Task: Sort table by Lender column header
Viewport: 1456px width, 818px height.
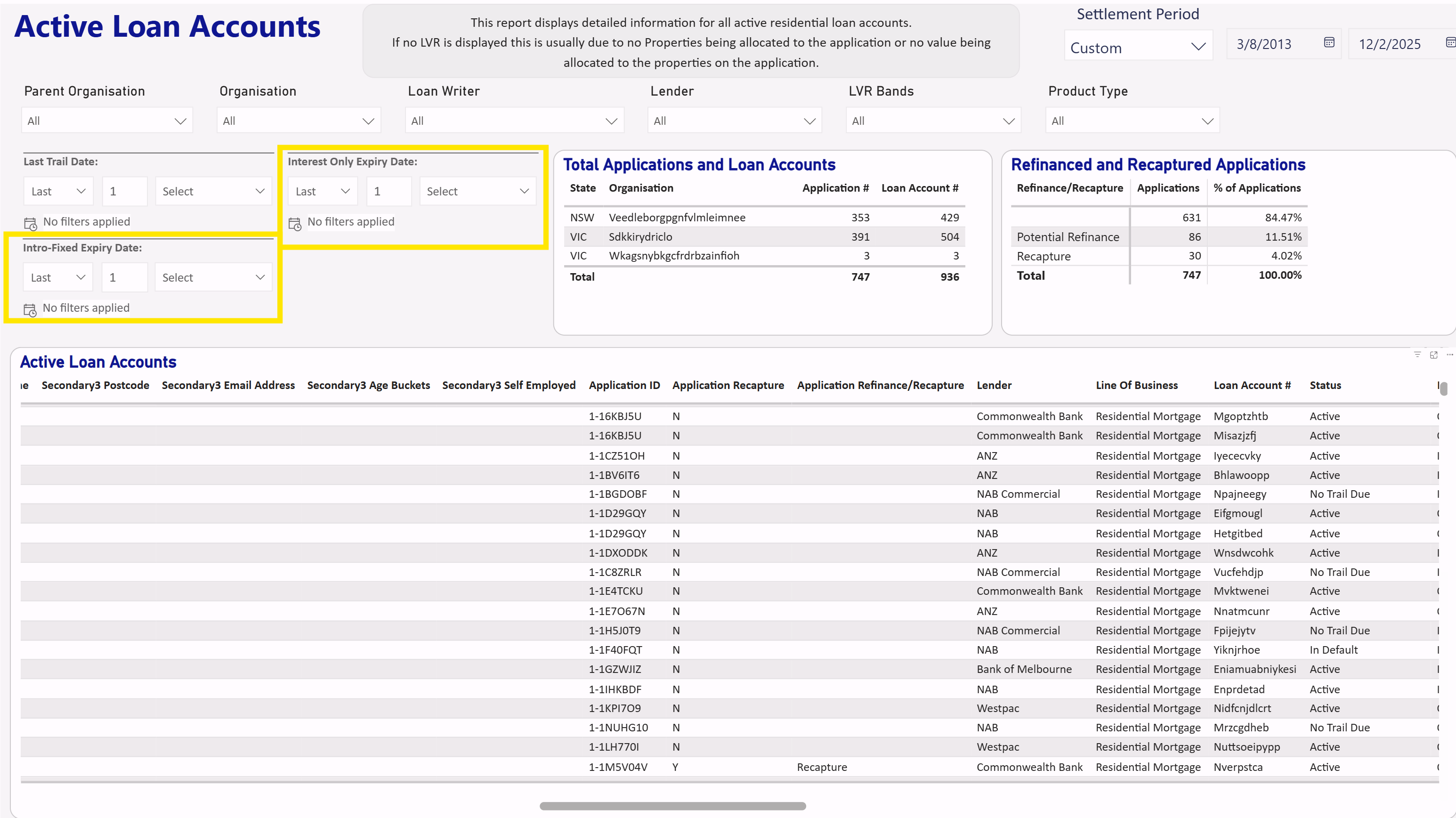Action: (x=994, y=385)
